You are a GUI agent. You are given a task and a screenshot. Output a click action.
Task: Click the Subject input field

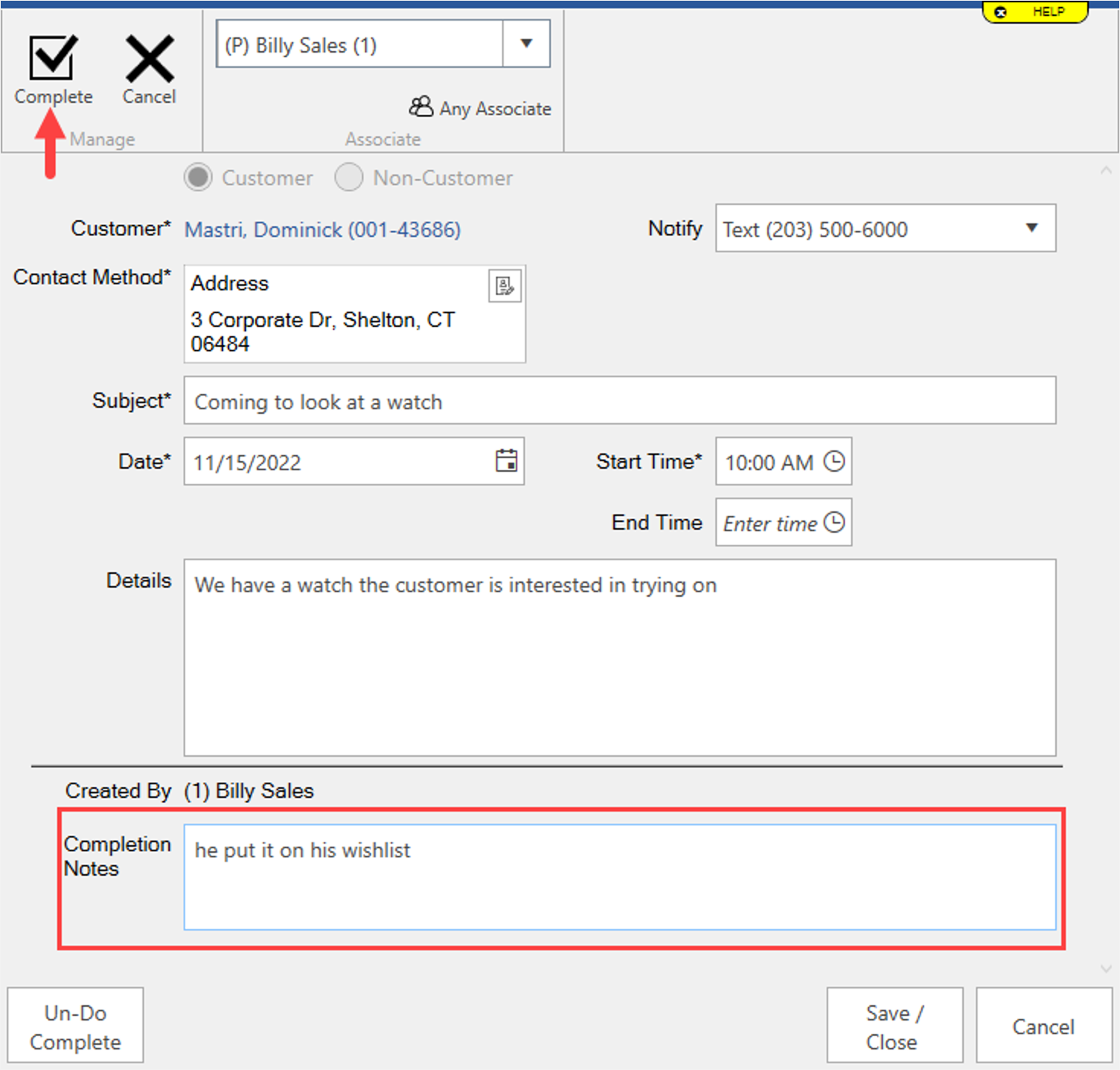tap(619, 401)
